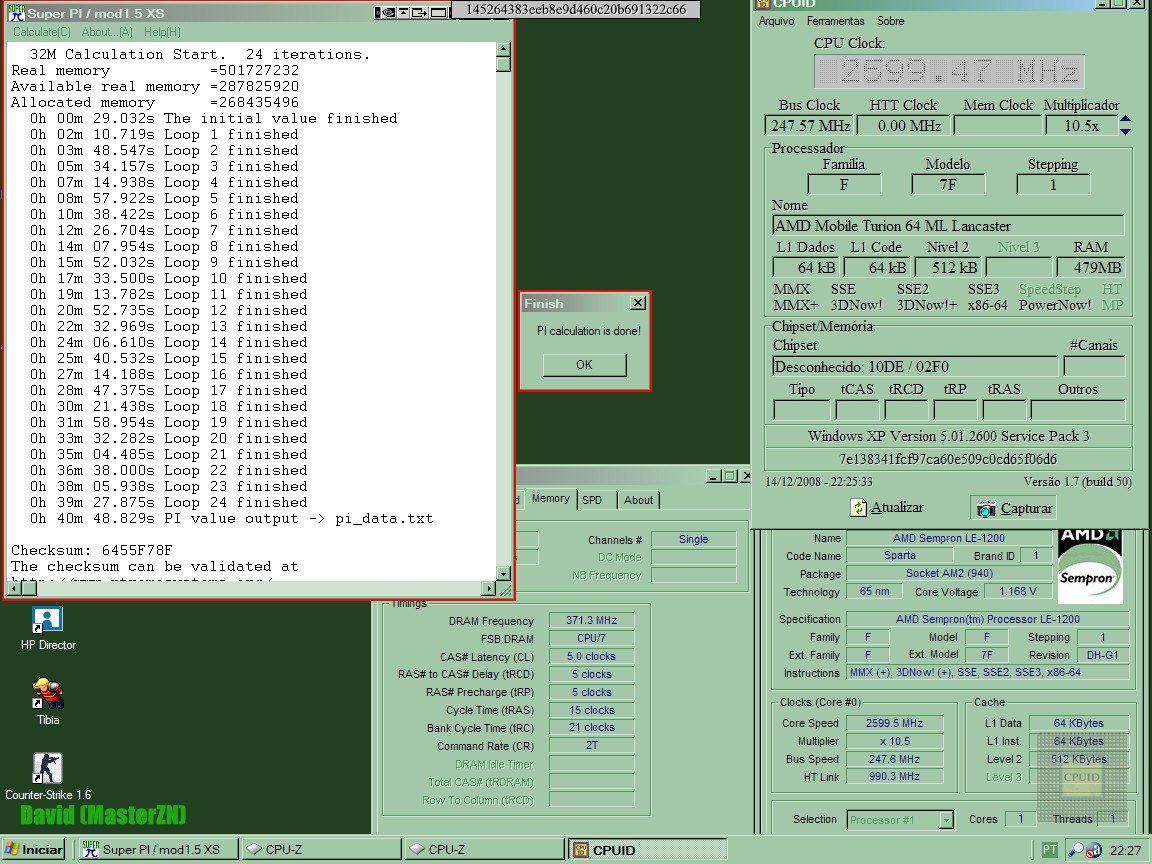
Task: Click the NVIDIA eye icon in title bar
Action: pos(387,12)
